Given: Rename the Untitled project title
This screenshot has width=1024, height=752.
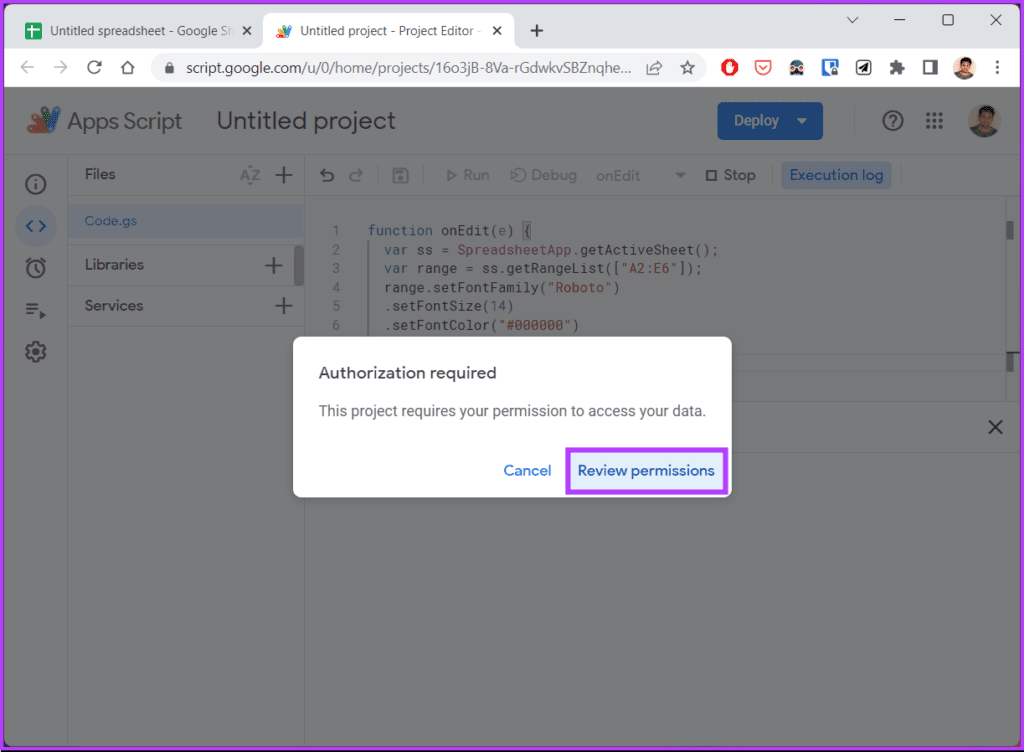Looking at the screenshot, I should click(x=306, y=121).
